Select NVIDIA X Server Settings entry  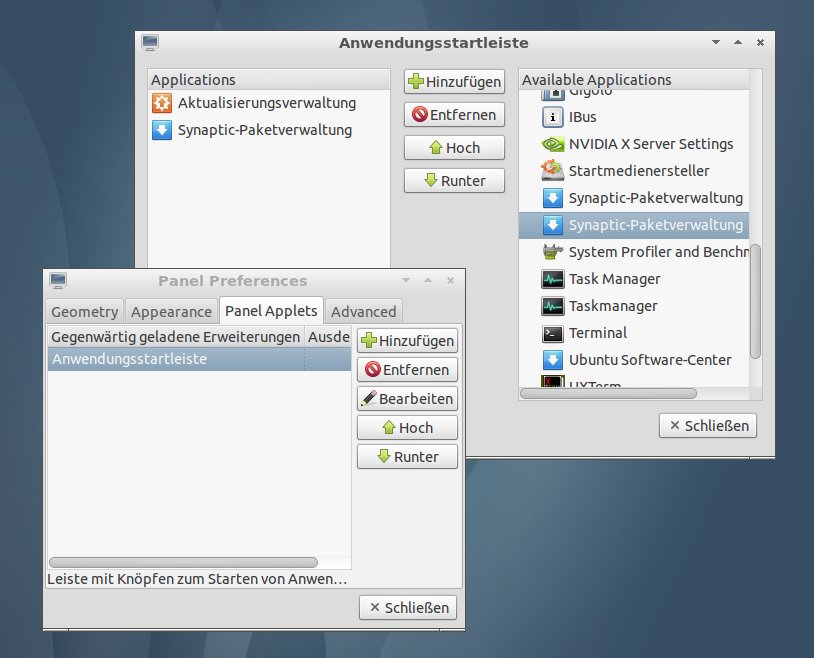coord(634,144)
